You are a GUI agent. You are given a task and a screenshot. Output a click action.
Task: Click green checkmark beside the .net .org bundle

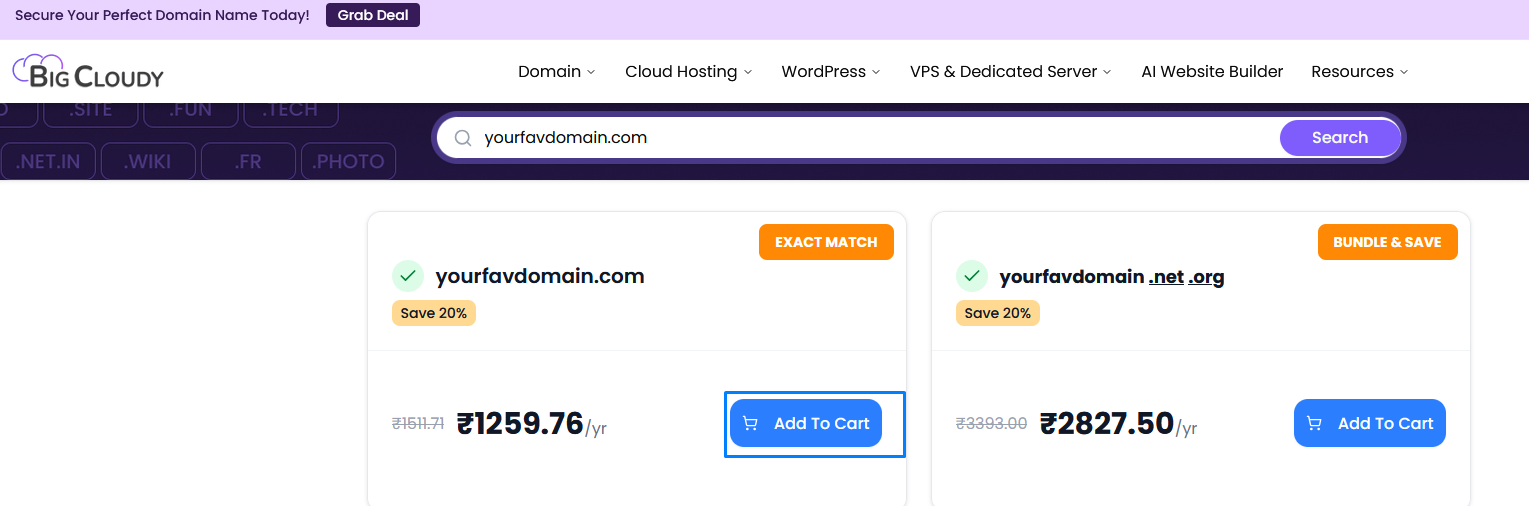[x=971, y=276]
